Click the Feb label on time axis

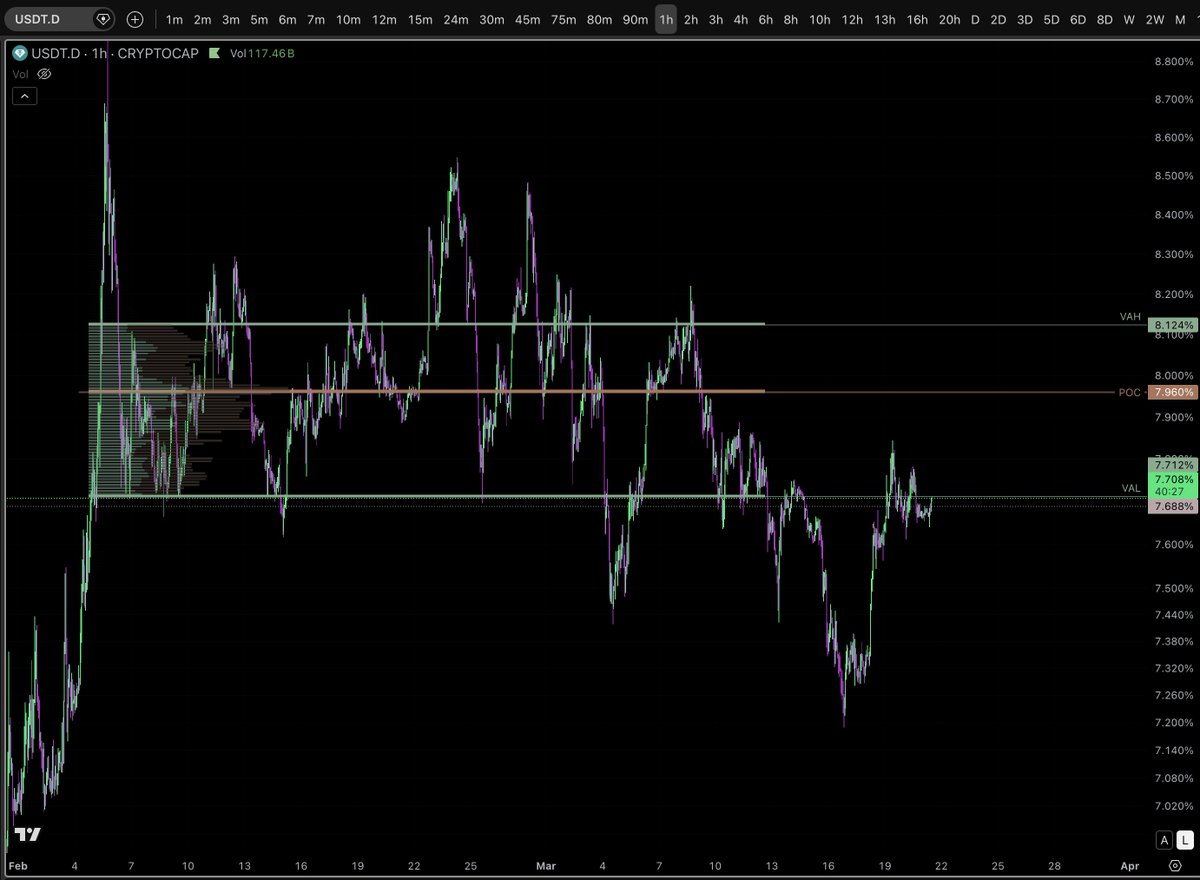pyautogui.click(x=18, y=865)
